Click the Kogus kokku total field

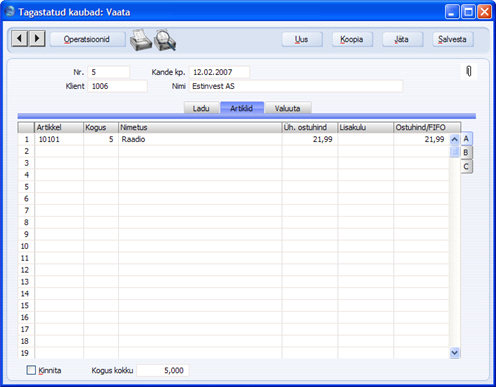(x=163, y=370)
